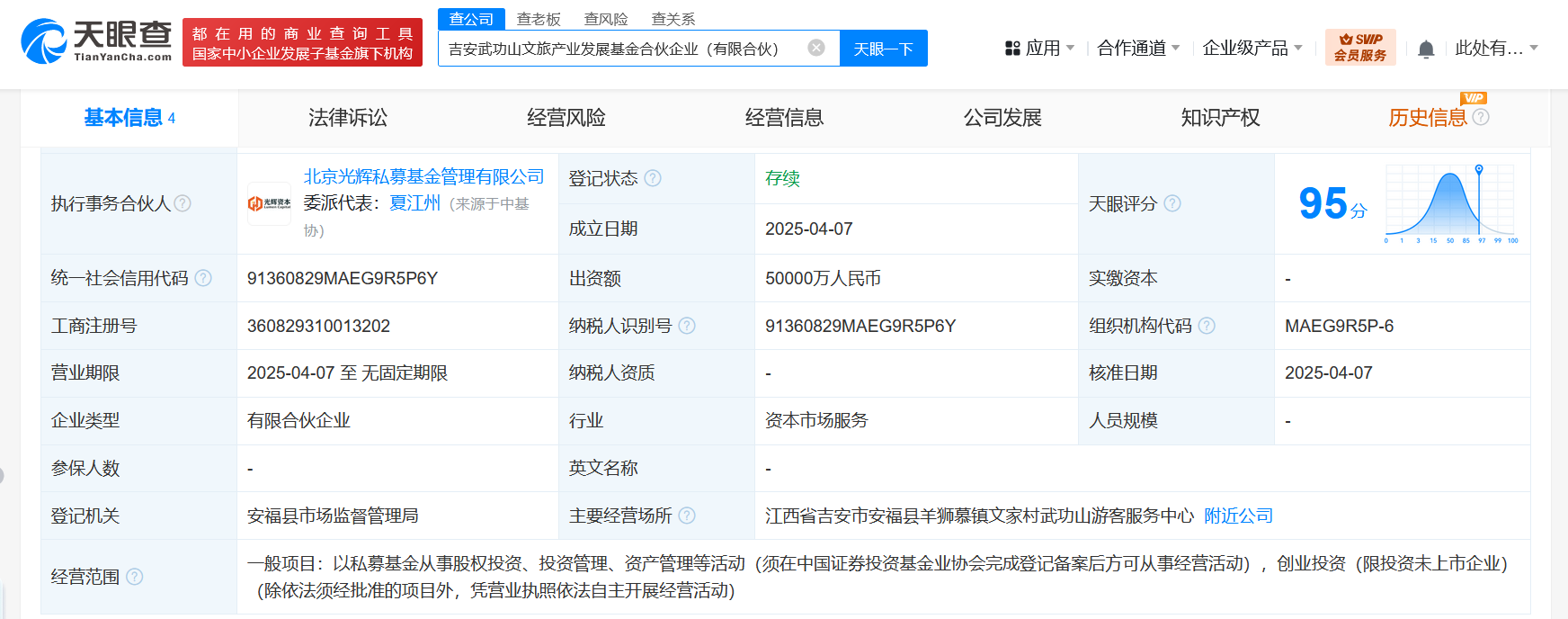Click the help icon next to 天眼评分
Image resolution: width=1568 pixels, height=619 pixels.
1172,203
